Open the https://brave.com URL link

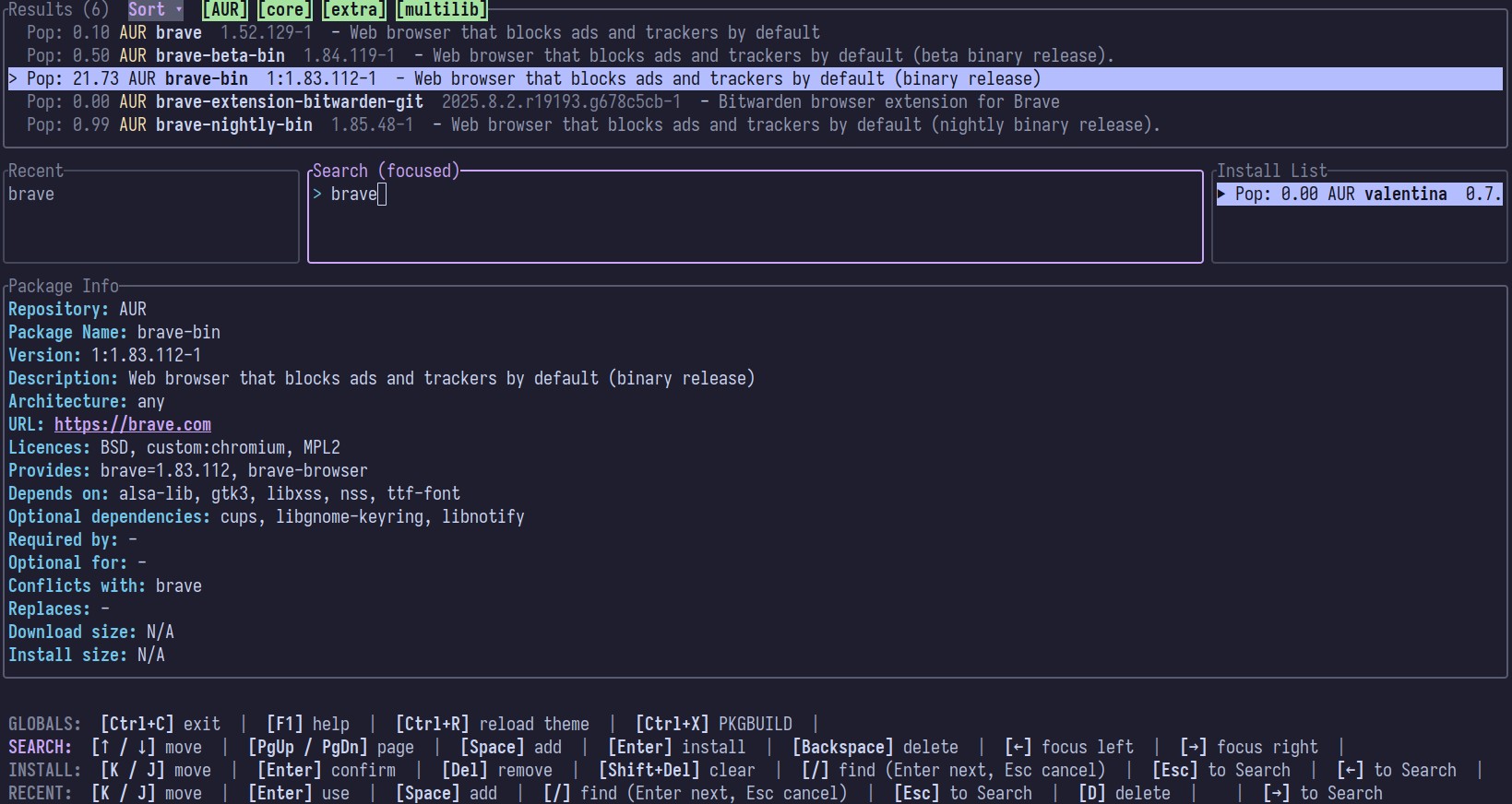pyautogui.click(x=132, y=424)
